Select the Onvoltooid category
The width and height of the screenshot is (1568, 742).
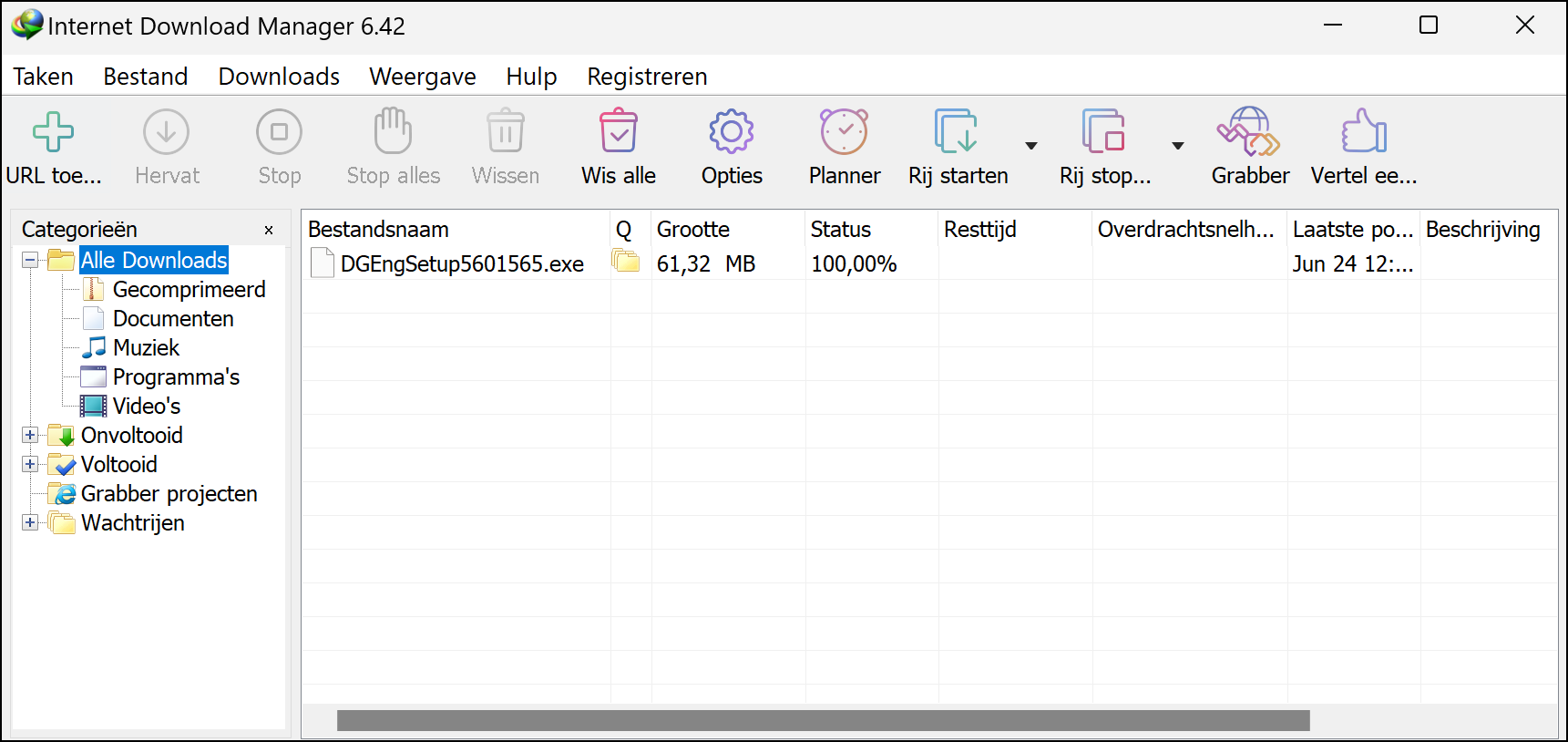point(131,436)
